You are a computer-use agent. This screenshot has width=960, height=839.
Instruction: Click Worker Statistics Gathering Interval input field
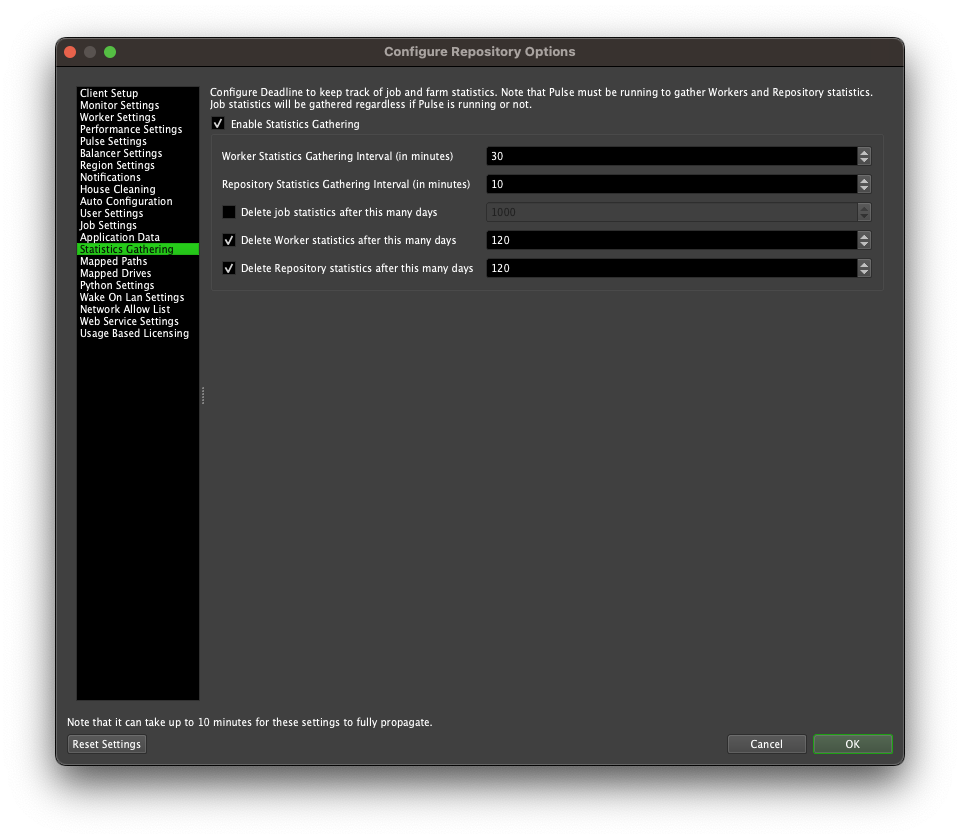(x=670, y=156)
